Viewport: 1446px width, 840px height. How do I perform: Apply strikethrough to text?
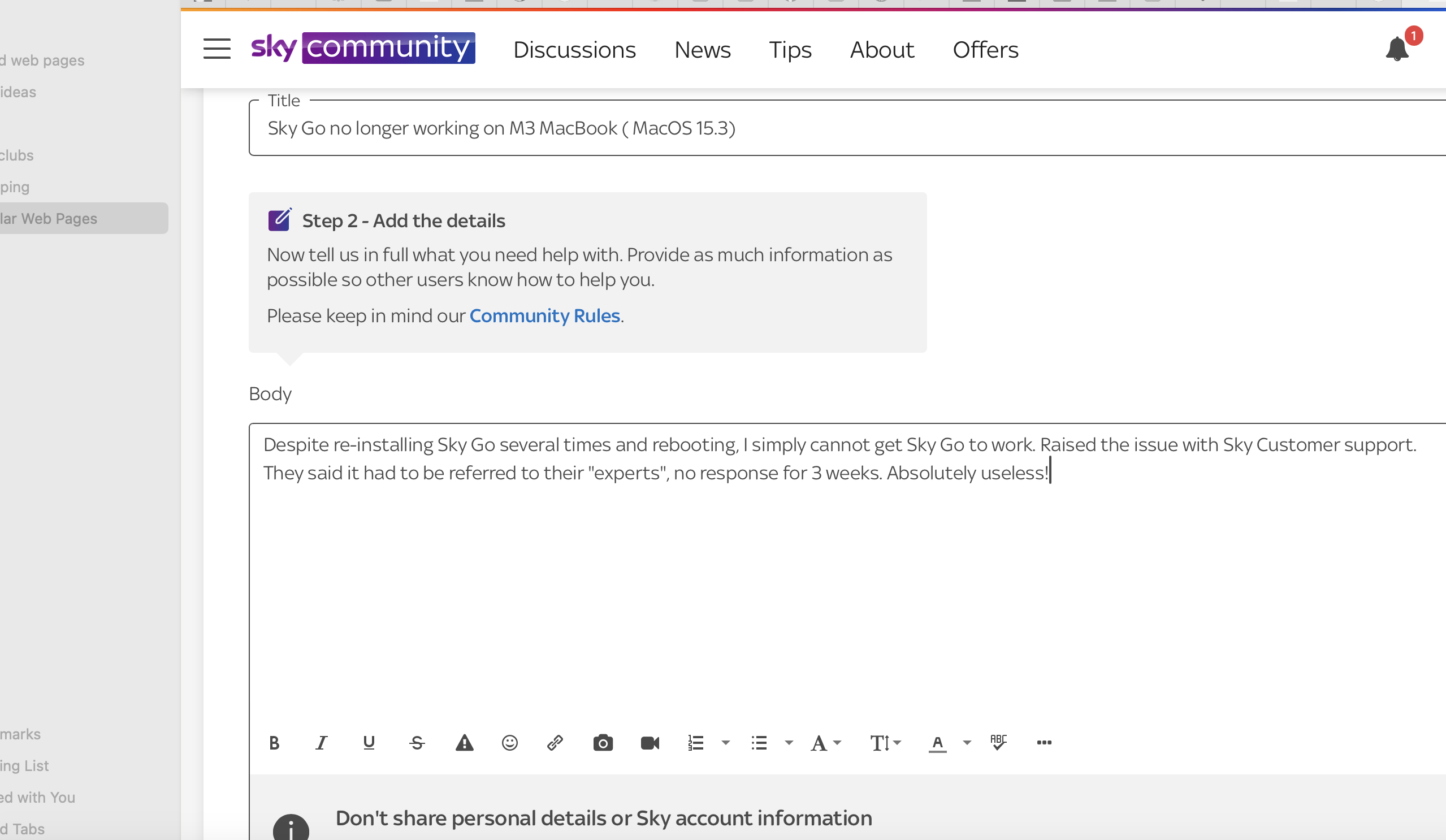tap(417, 743)
